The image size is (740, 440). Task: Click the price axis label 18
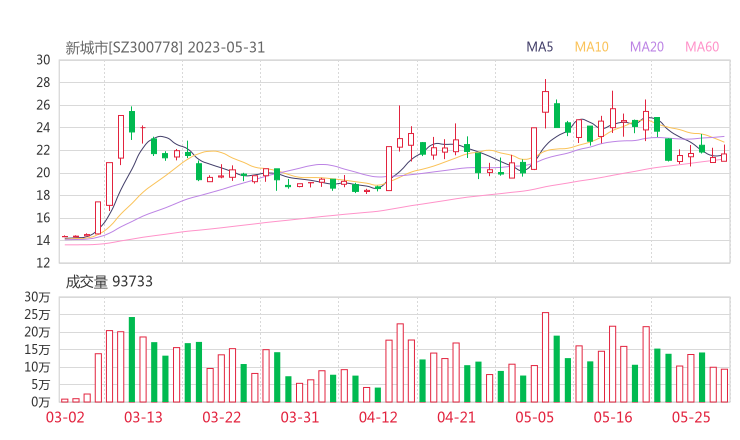pyautogui.click(x=43, y=195)
